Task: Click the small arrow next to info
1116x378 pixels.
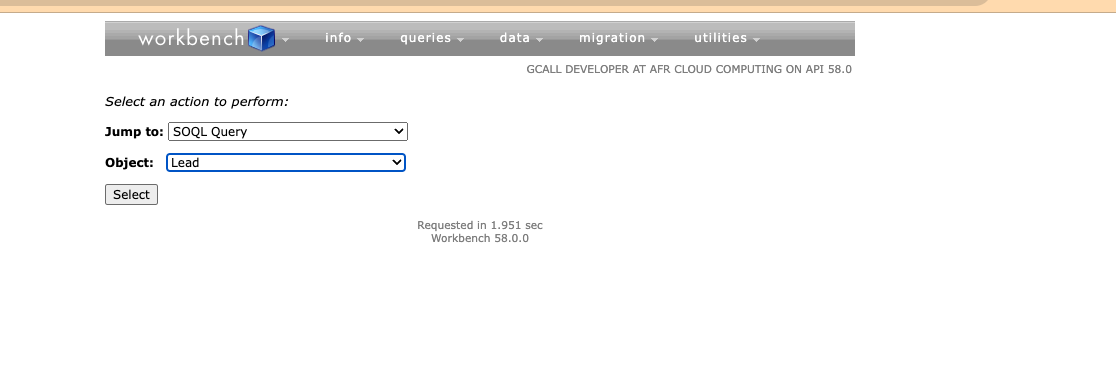Action: coord(360,40)
